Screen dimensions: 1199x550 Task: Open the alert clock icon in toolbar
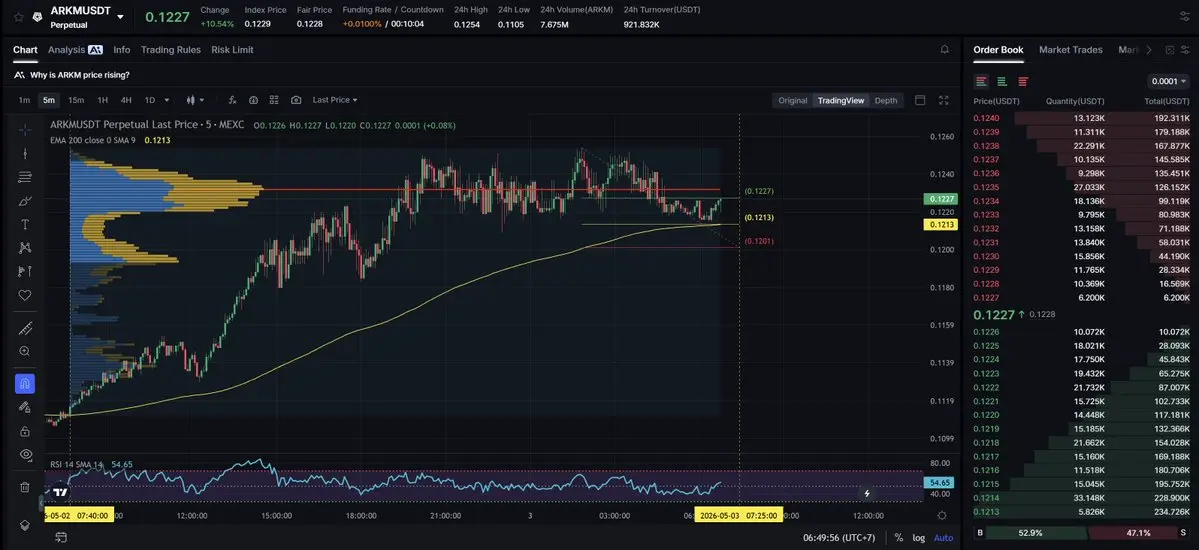click(253, 100)
